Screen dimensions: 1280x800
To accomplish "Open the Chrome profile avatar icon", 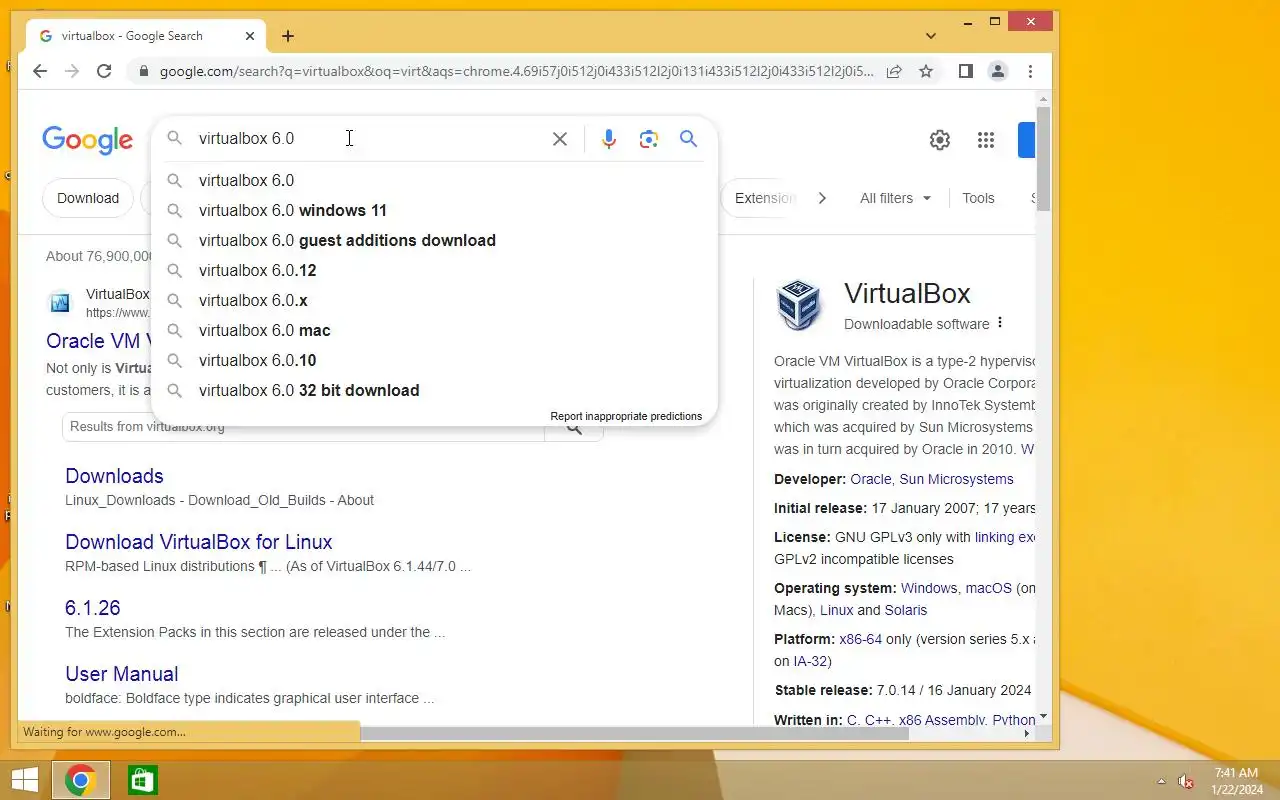I will point(998,71).
